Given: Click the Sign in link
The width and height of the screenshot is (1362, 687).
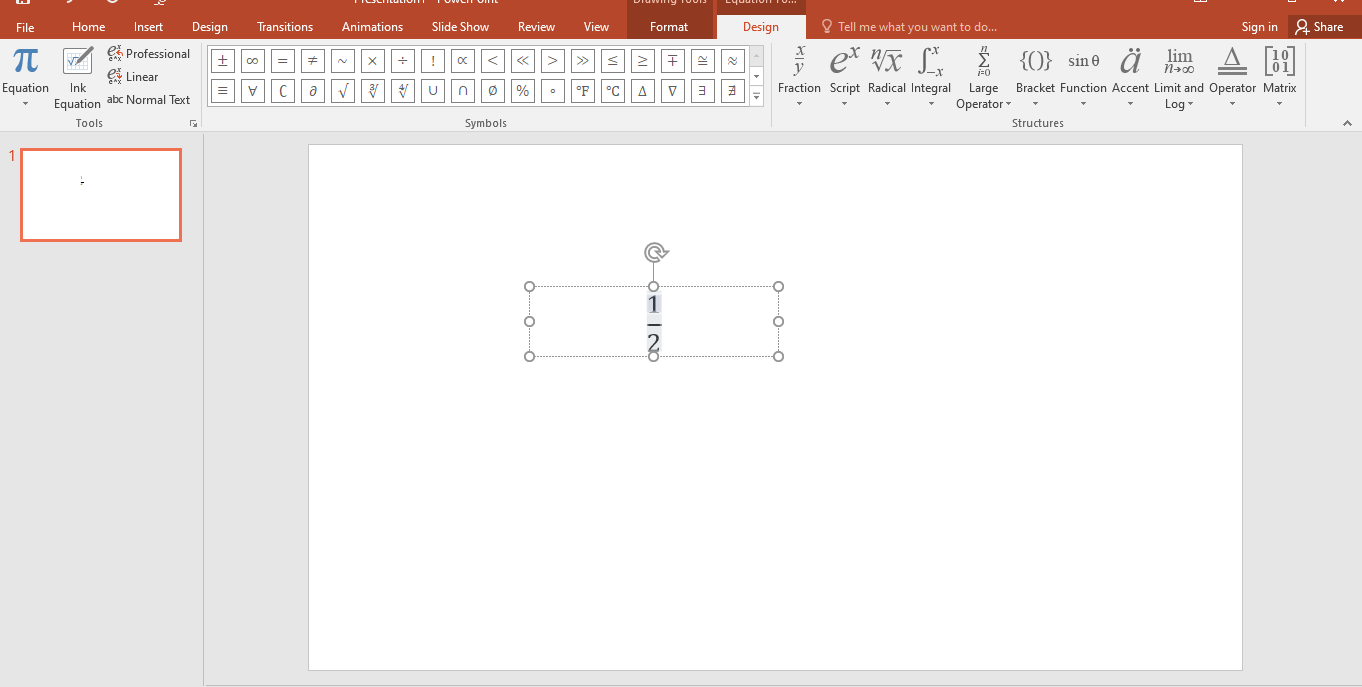Looking at the screenshot, I should (1259, 26).
